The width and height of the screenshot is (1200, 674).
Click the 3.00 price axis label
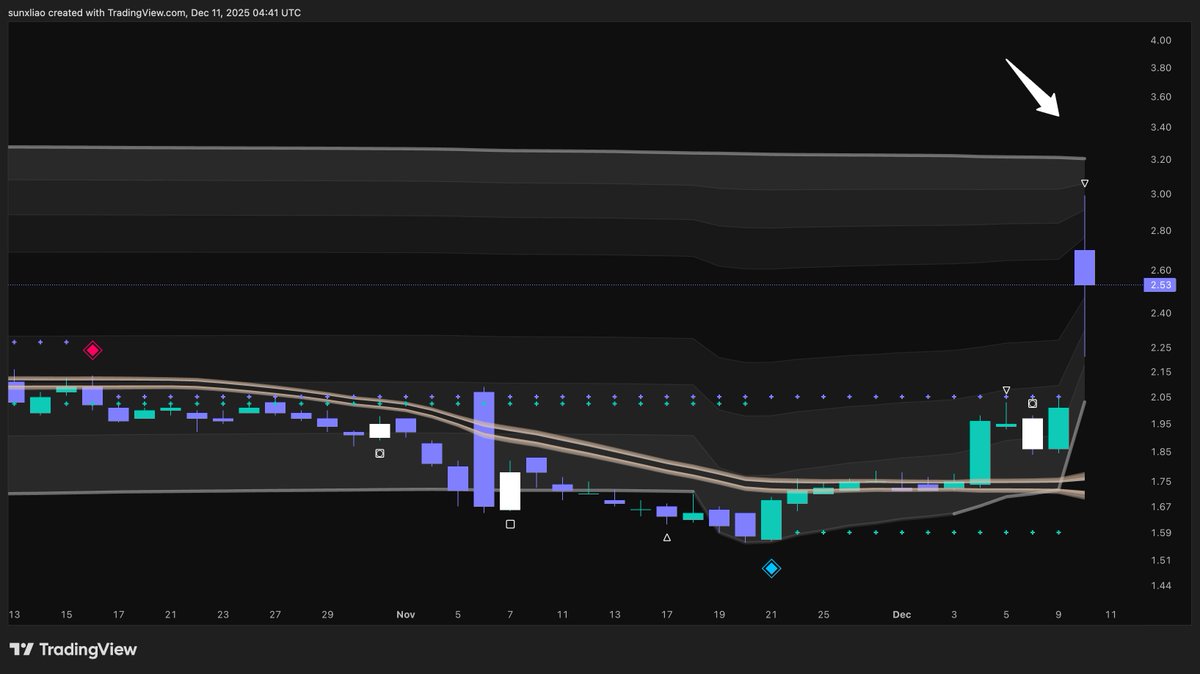point(1160,194)
